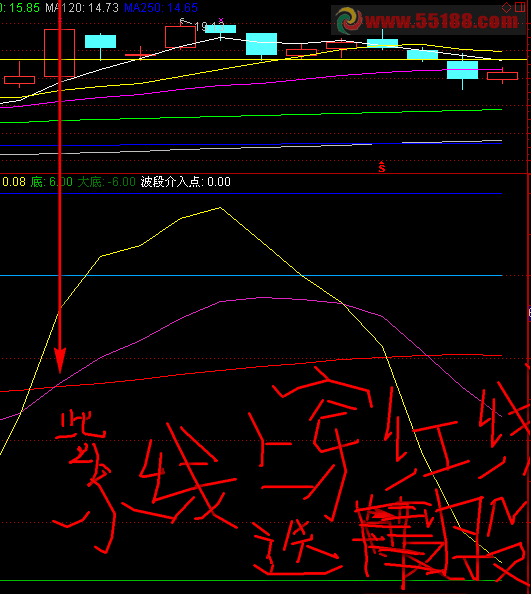Click the 波段介入点: 0.00 indicator label

pyautogui.click(x=186, y=182)
